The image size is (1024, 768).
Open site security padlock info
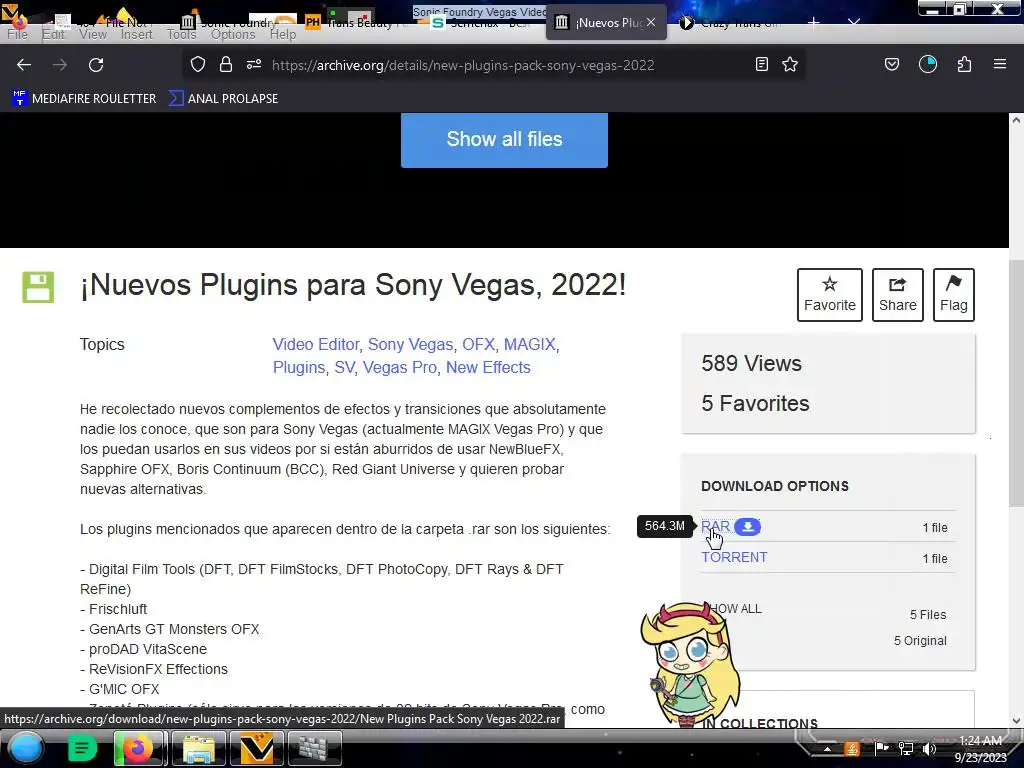(226, 65)
